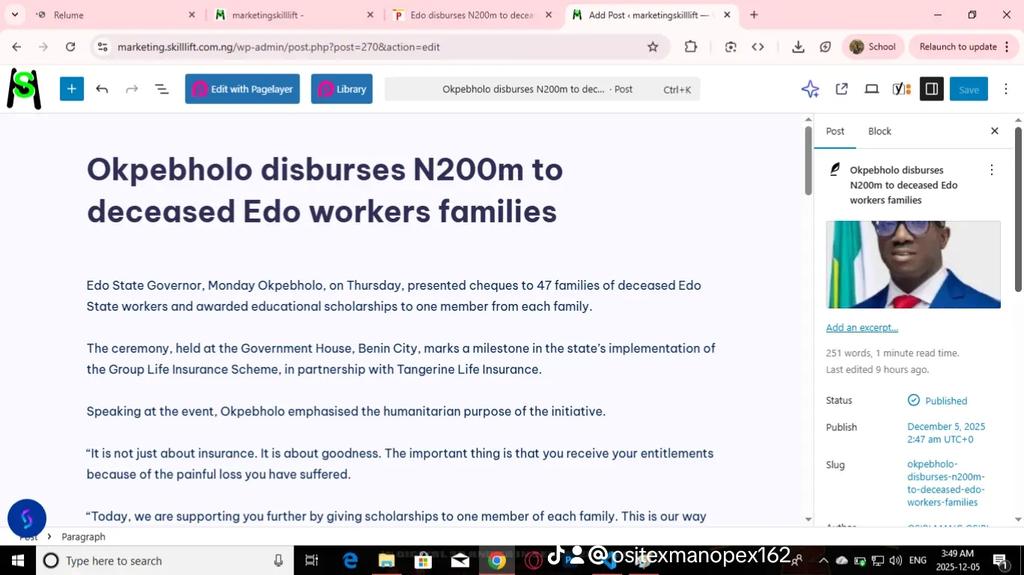Open the Windows Start menu

pyautogui.click(x=18, y=561)
